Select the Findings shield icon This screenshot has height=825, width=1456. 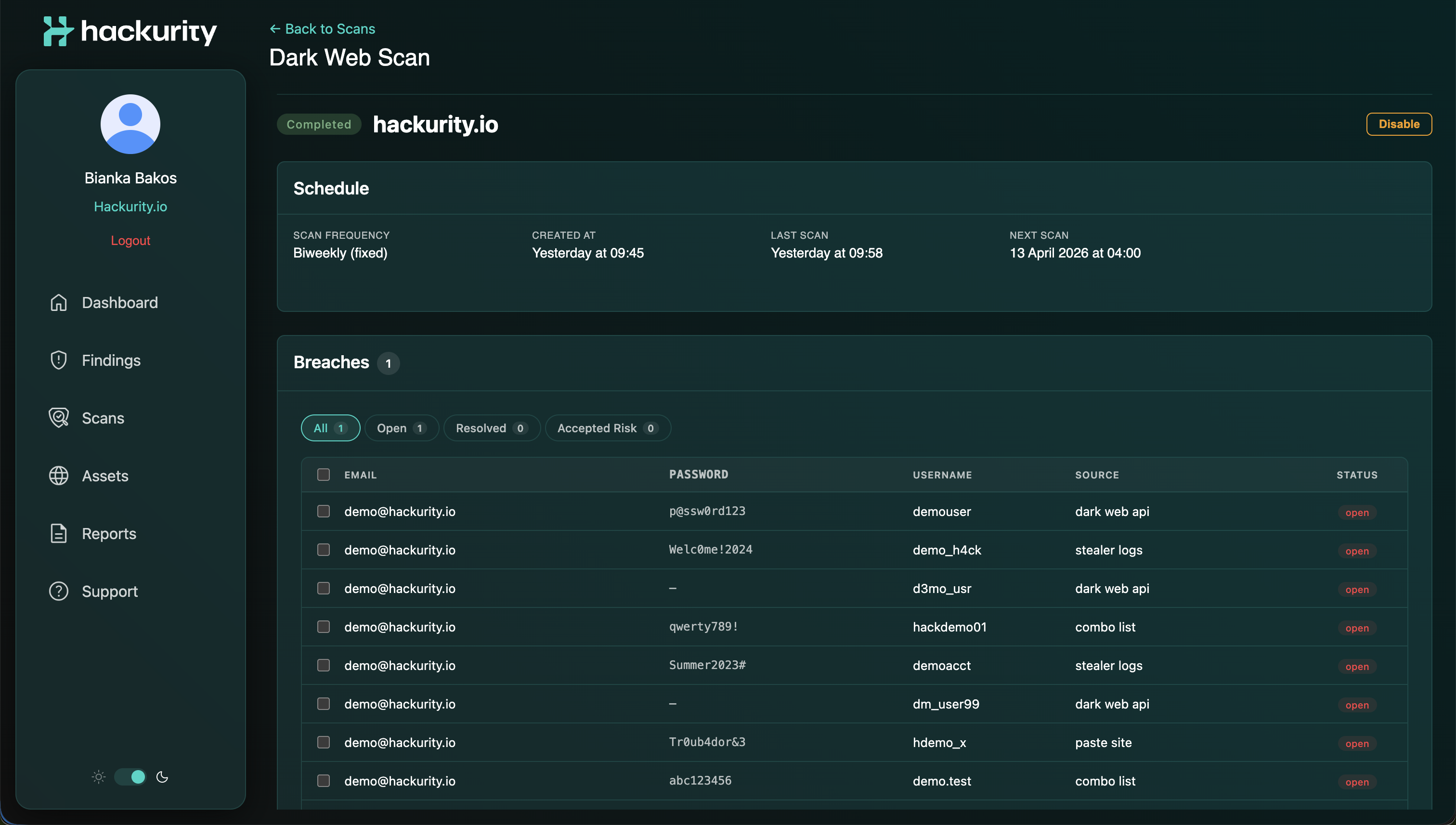coord(59,360)
